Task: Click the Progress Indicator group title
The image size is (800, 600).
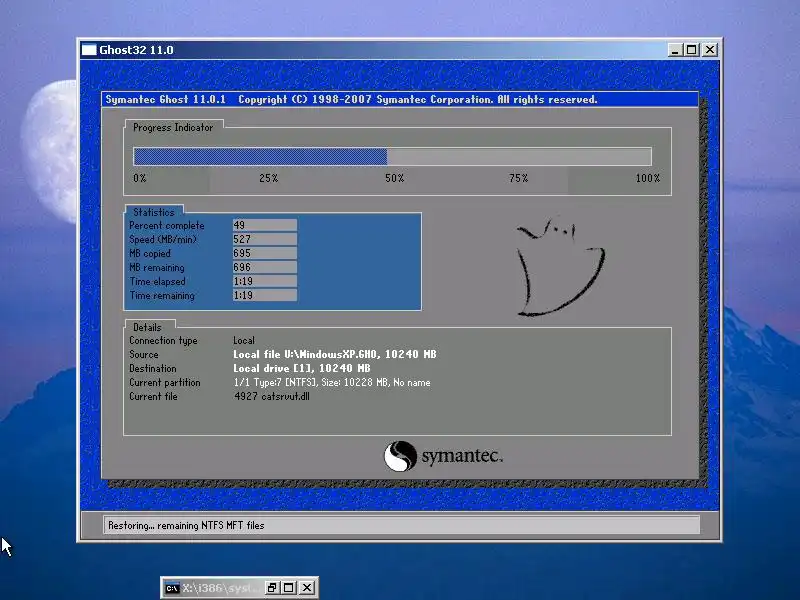Action: click(173, 128)
